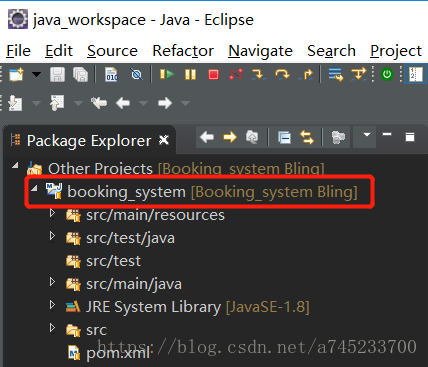Click the binary 010 file icon
Viewport: 428px width, 367px height.
tap(111, 74)
